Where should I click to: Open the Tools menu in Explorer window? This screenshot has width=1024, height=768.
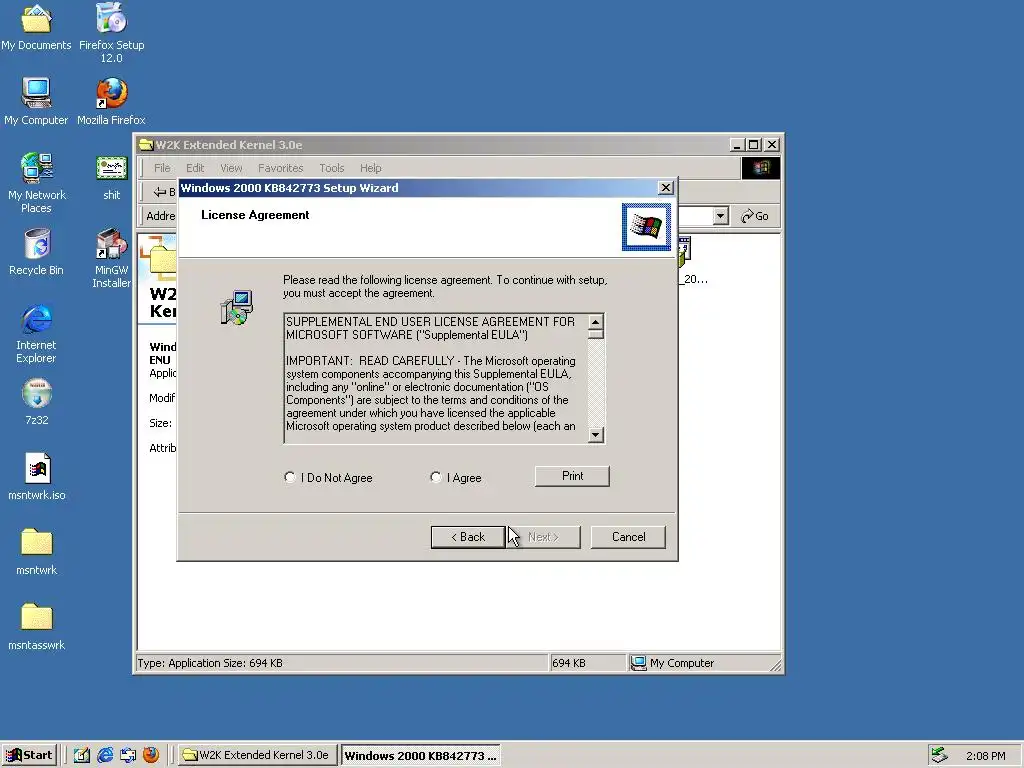332,168
